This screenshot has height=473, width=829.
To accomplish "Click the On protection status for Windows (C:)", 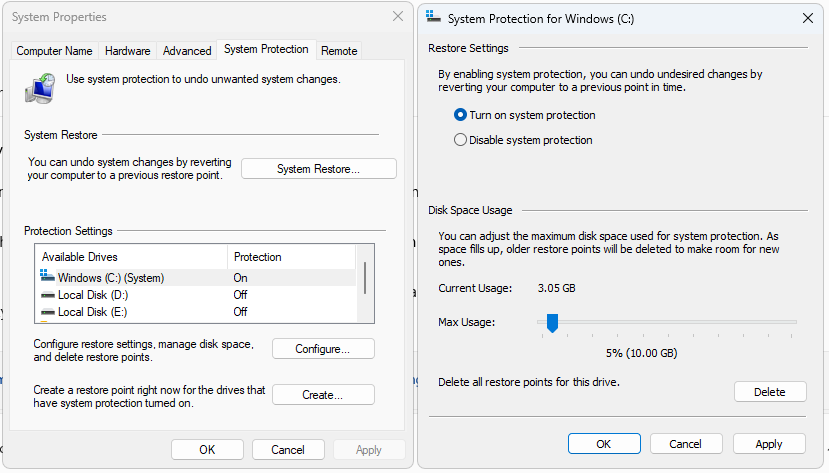I will (241, 277).
